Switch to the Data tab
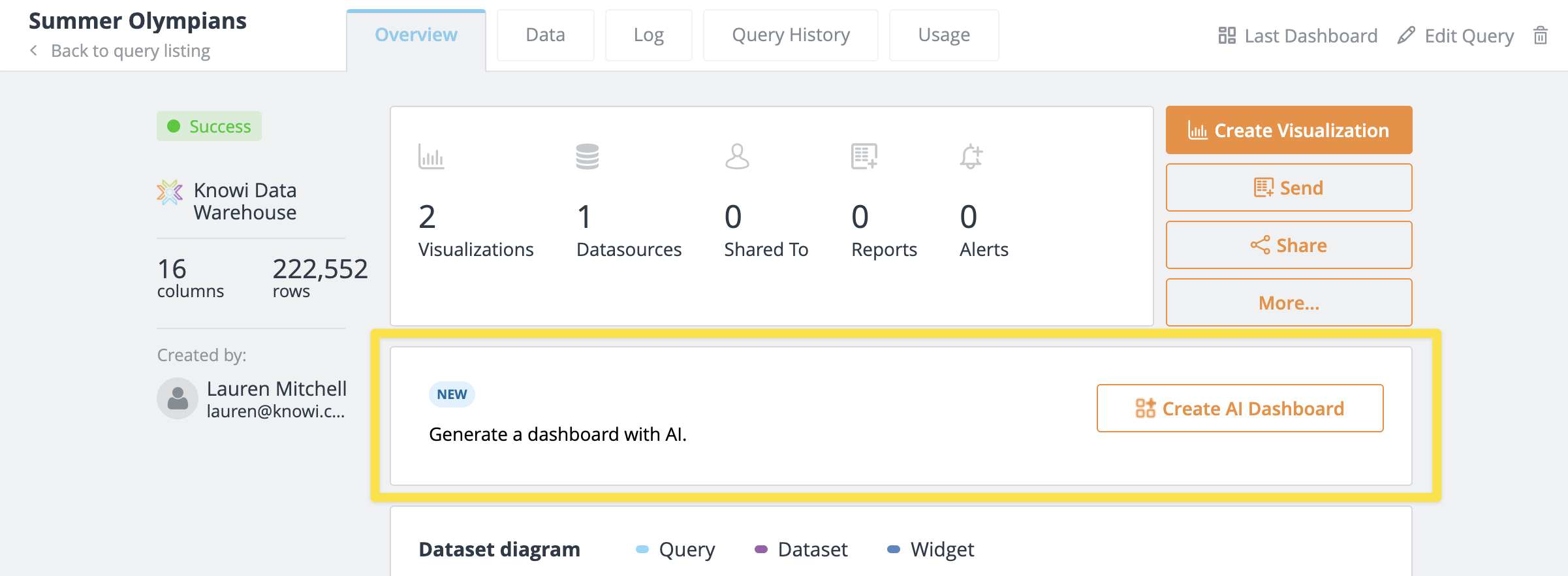1568x576 pixels. (545, 35)
